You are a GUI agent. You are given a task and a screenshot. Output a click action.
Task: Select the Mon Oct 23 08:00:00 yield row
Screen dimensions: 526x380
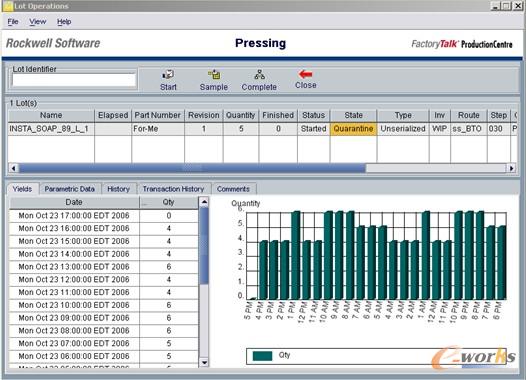pyautogui.click(x=104, y=330)
